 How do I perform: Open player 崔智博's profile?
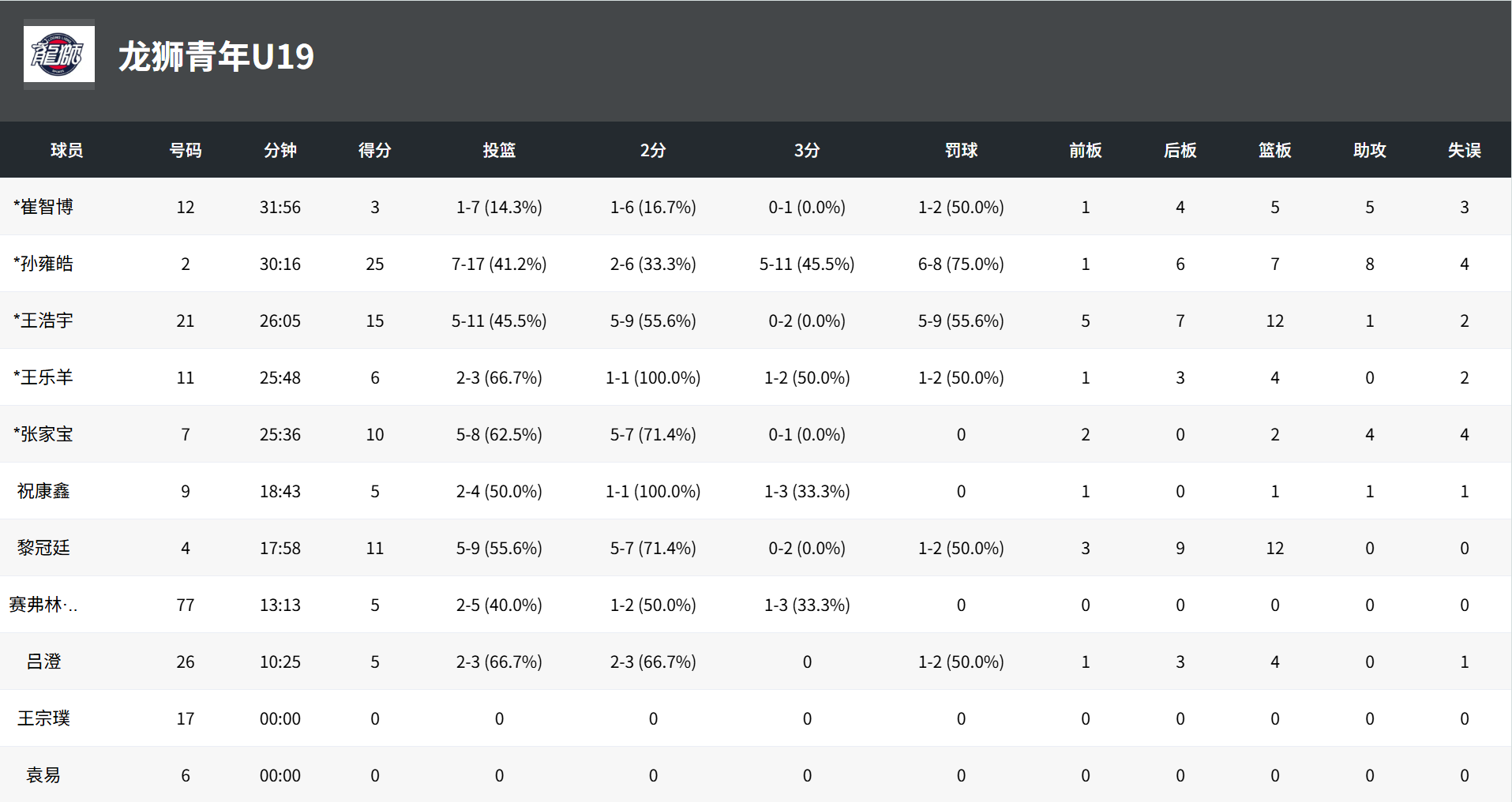(x=43, y=207)
